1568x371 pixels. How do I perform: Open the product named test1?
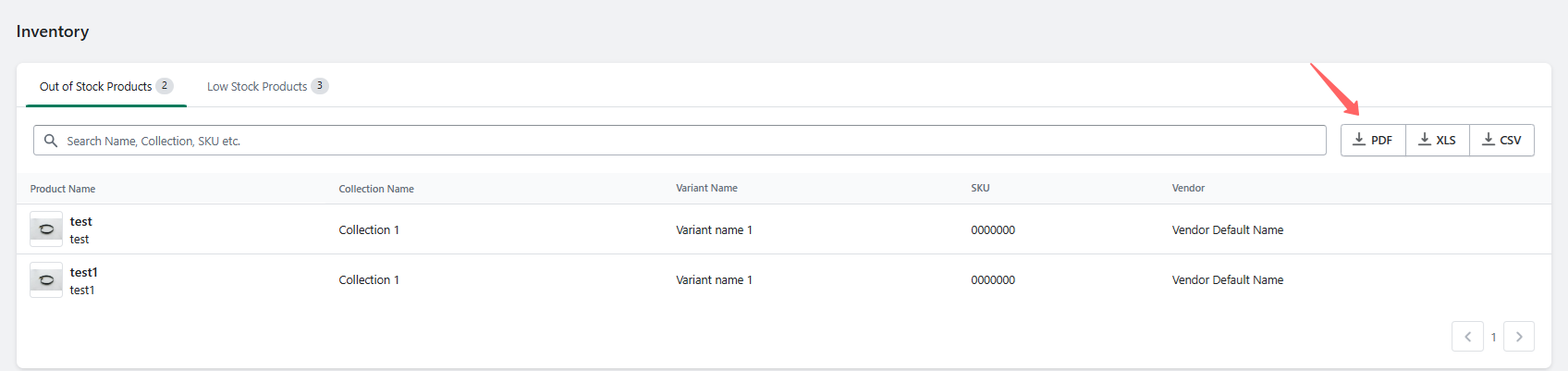(83, 272)
